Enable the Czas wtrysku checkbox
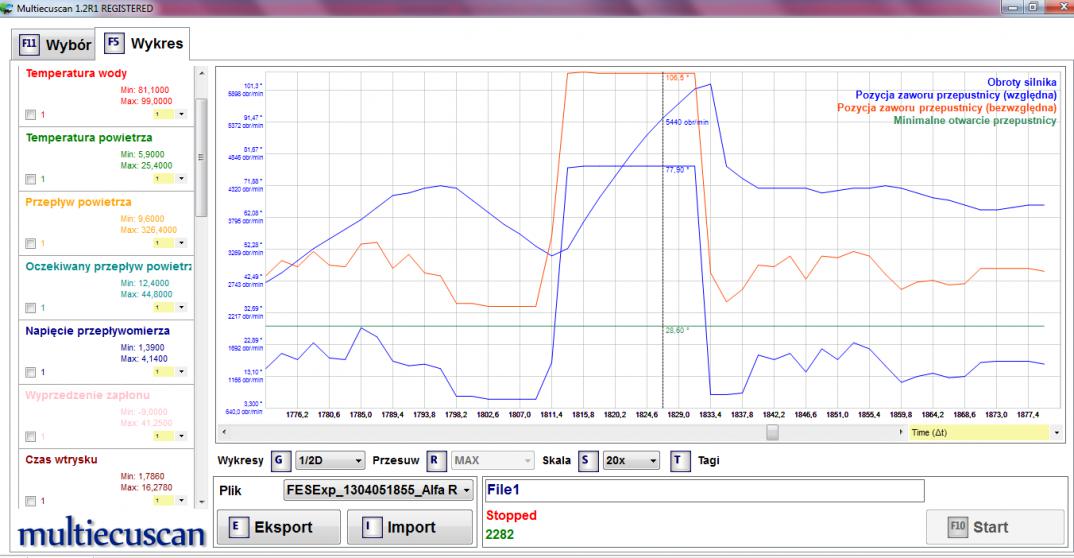 [30, 501]
